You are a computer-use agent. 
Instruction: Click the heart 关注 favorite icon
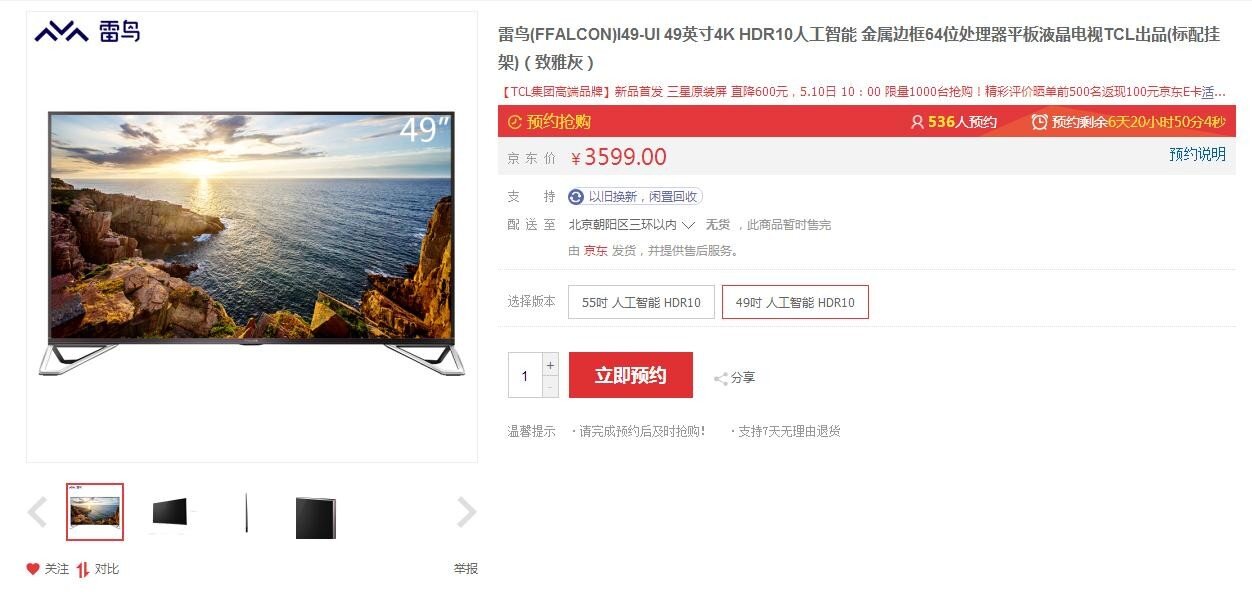(x=33, y=569)
